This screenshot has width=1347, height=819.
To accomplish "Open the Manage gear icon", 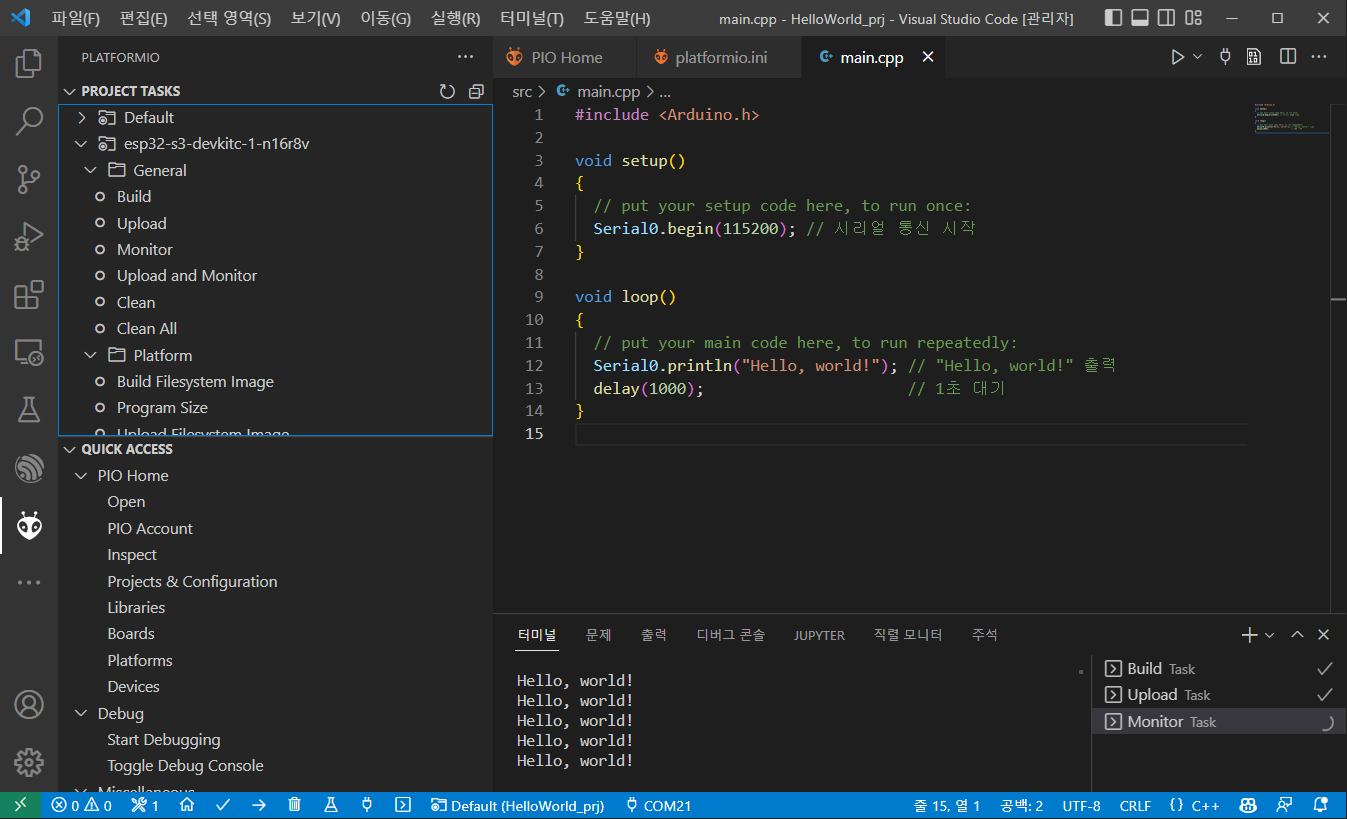I will tap(29, 762).
